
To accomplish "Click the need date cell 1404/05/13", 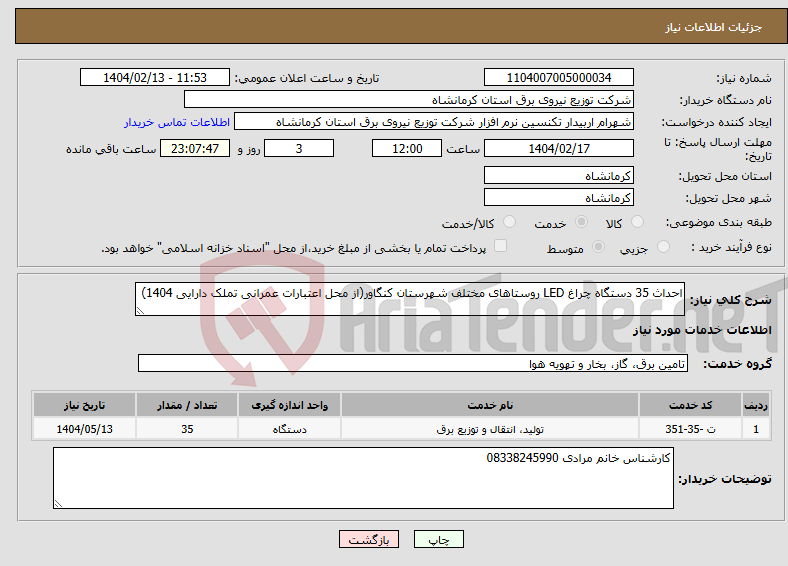I will tap(84, 429).
